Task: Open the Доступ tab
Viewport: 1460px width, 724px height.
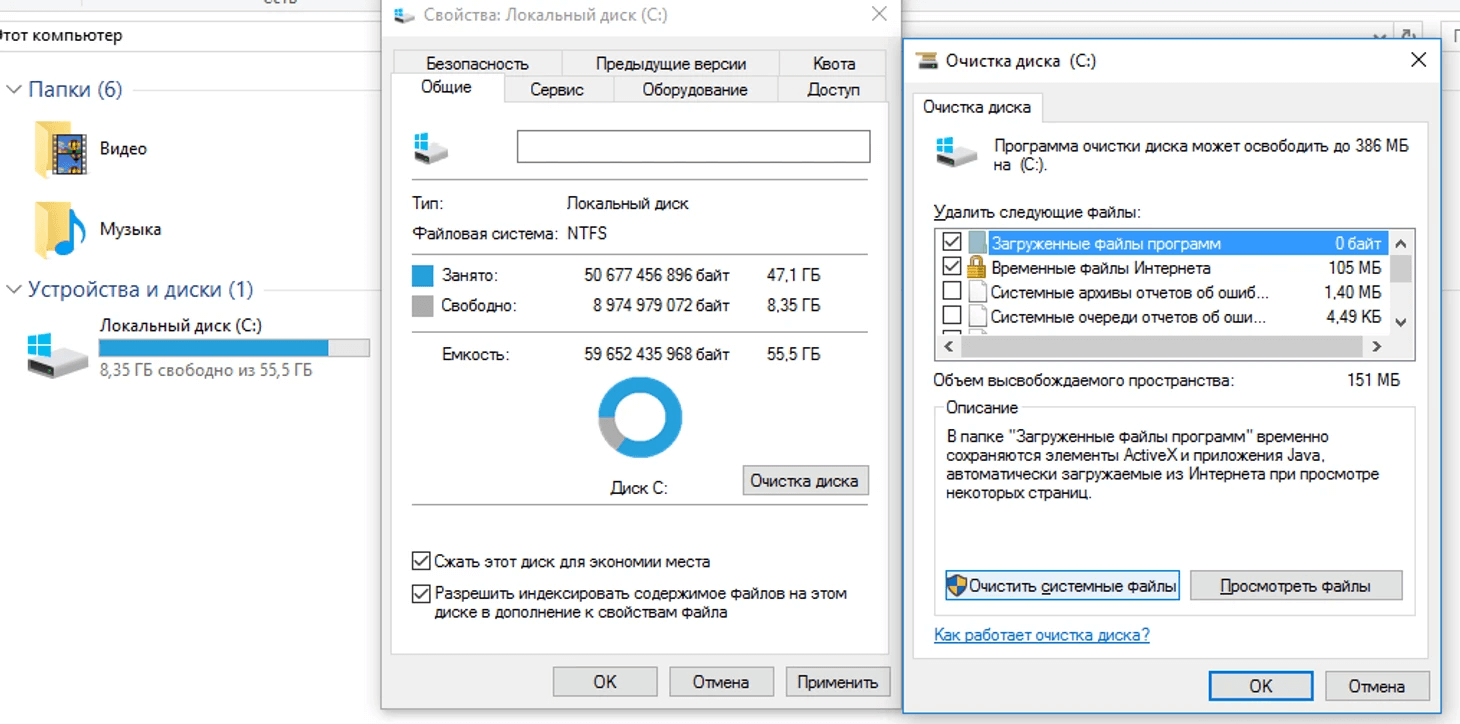Action: pos(833,89)
